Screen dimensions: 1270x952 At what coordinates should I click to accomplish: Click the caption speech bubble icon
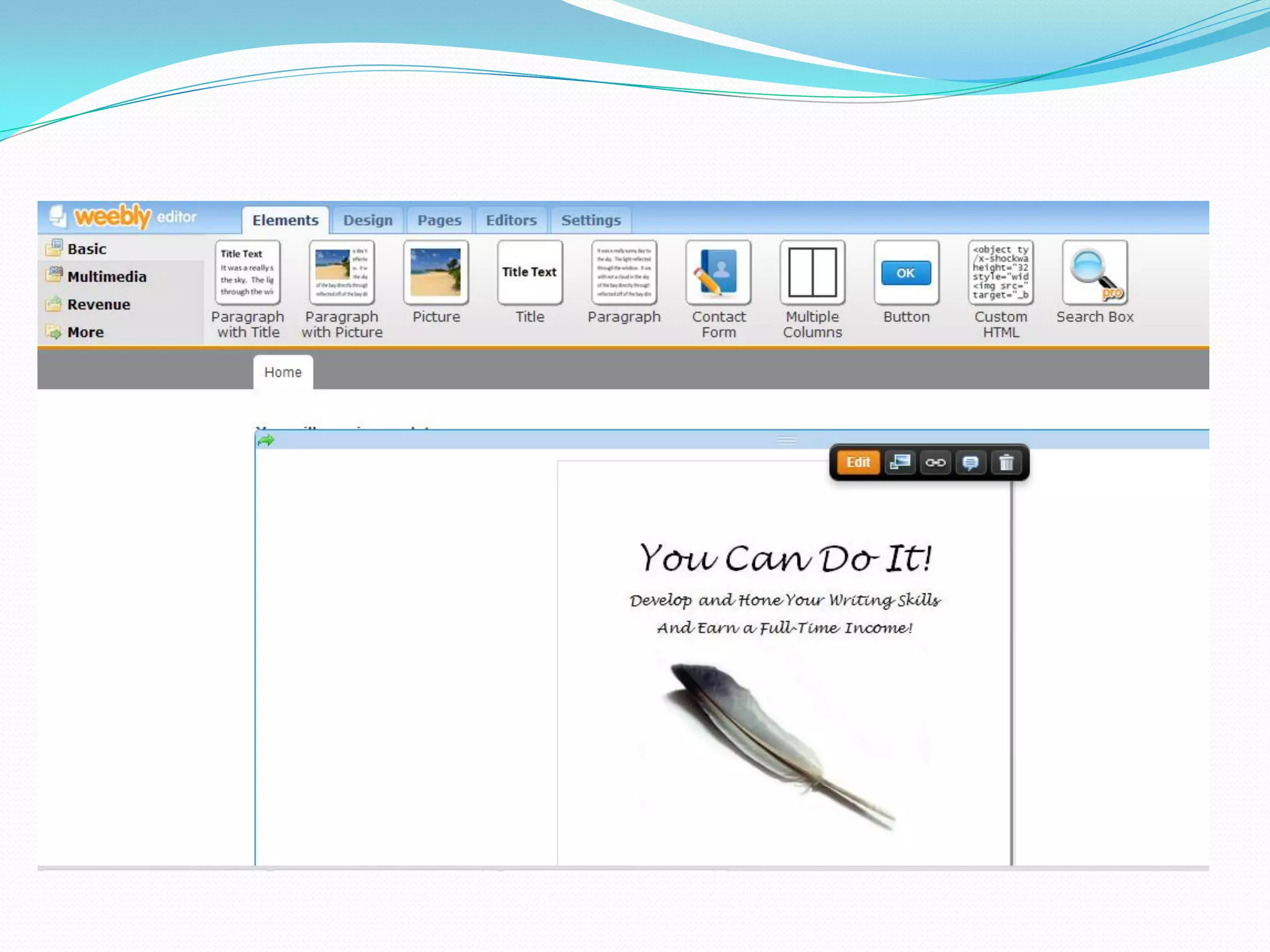970,462
